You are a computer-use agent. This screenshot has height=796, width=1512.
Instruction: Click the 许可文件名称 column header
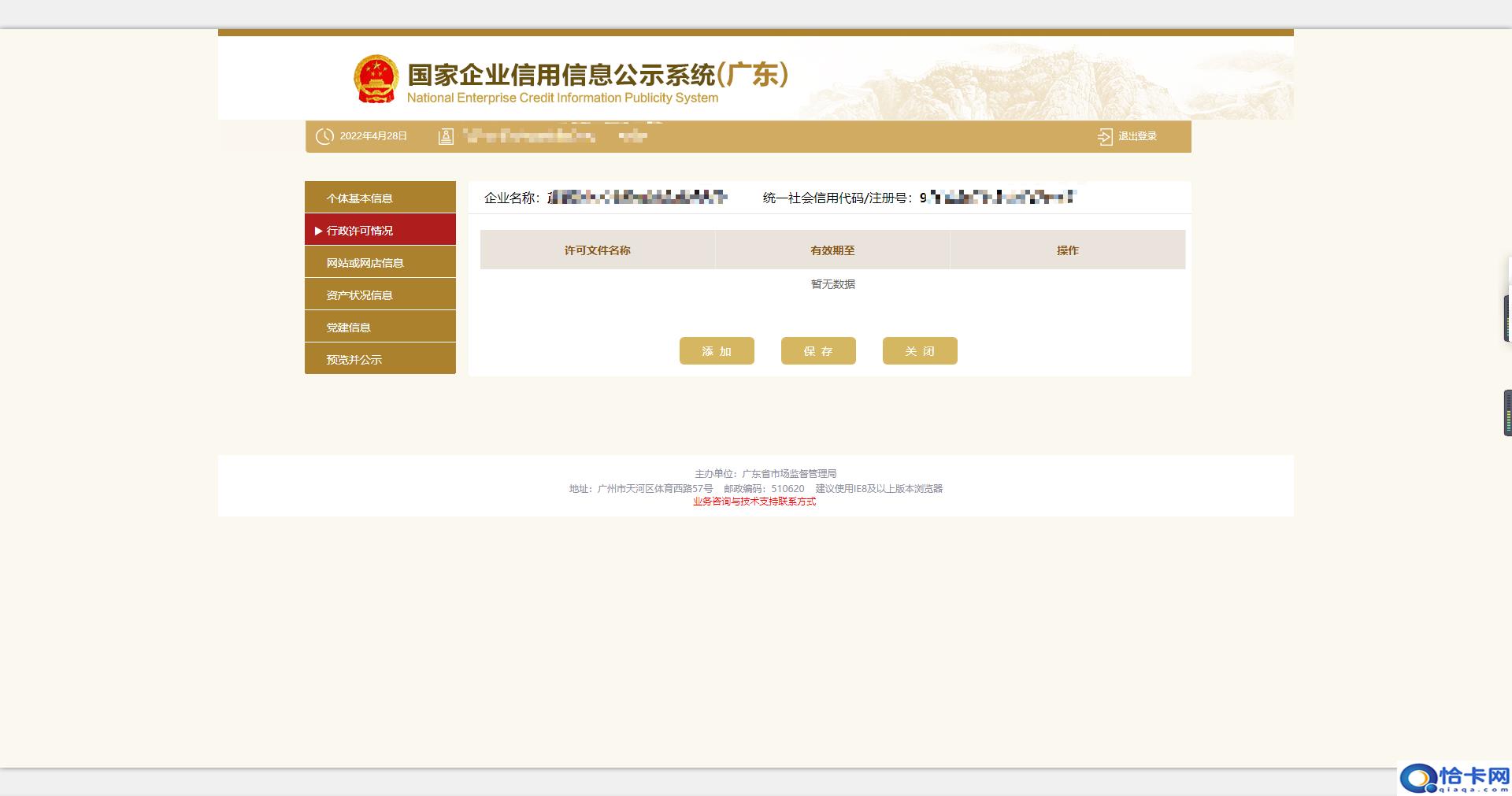pyautogui.click(x=597, y=250)
